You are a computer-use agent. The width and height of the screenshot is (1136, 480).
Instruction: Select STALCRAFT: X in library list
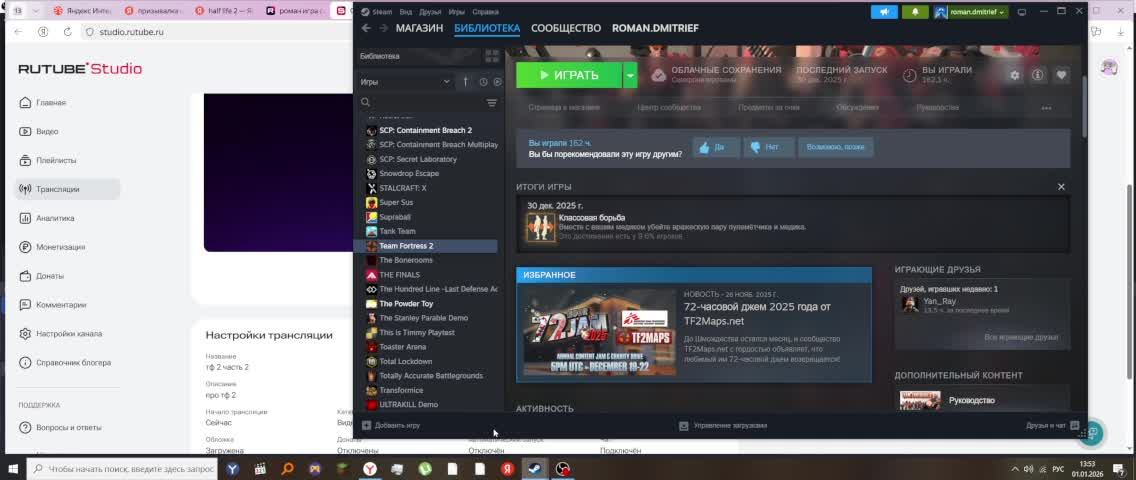pos(403,188)
